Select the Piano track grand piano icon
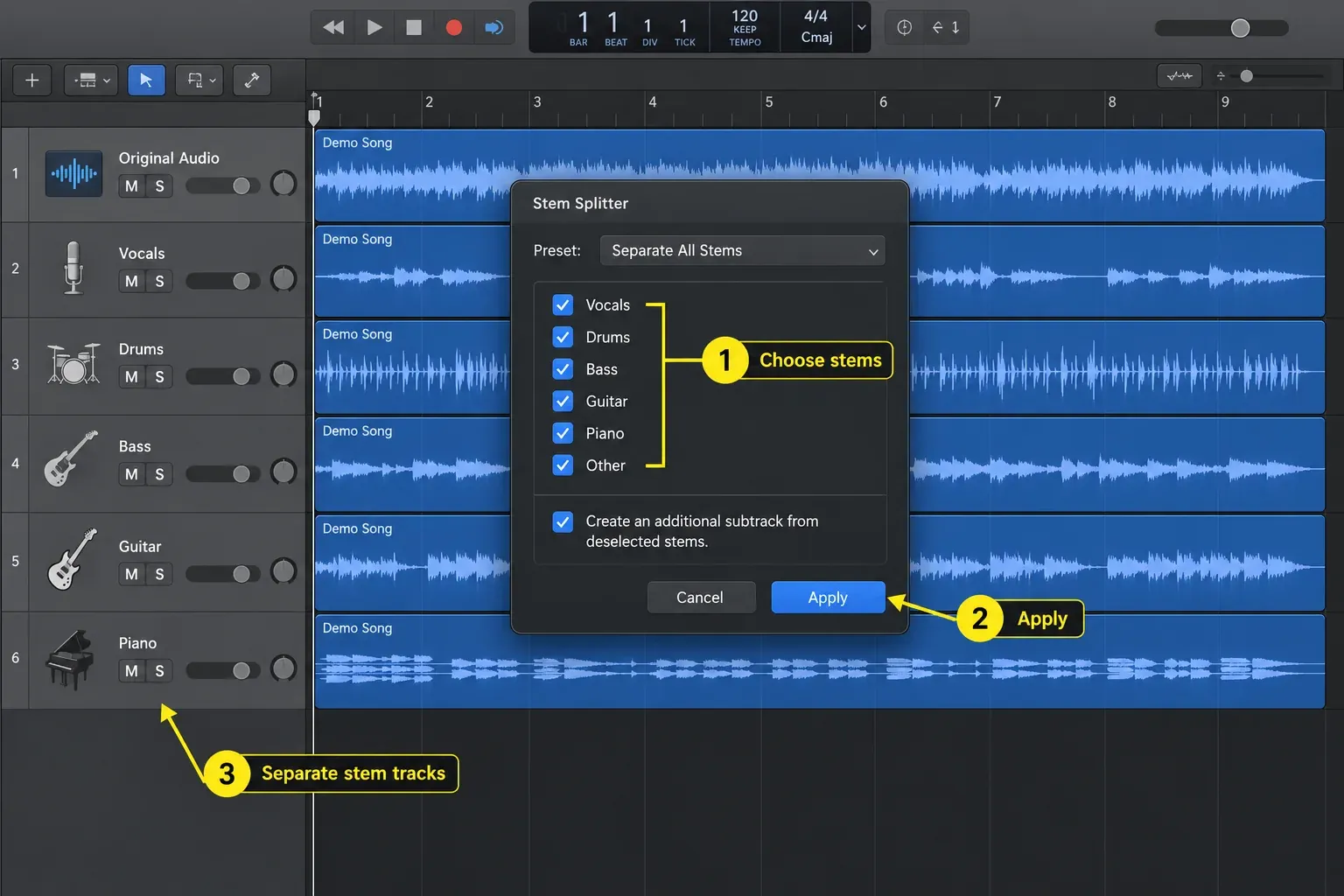The height and width of the screenshot is (896, 1344). [70, 659]
